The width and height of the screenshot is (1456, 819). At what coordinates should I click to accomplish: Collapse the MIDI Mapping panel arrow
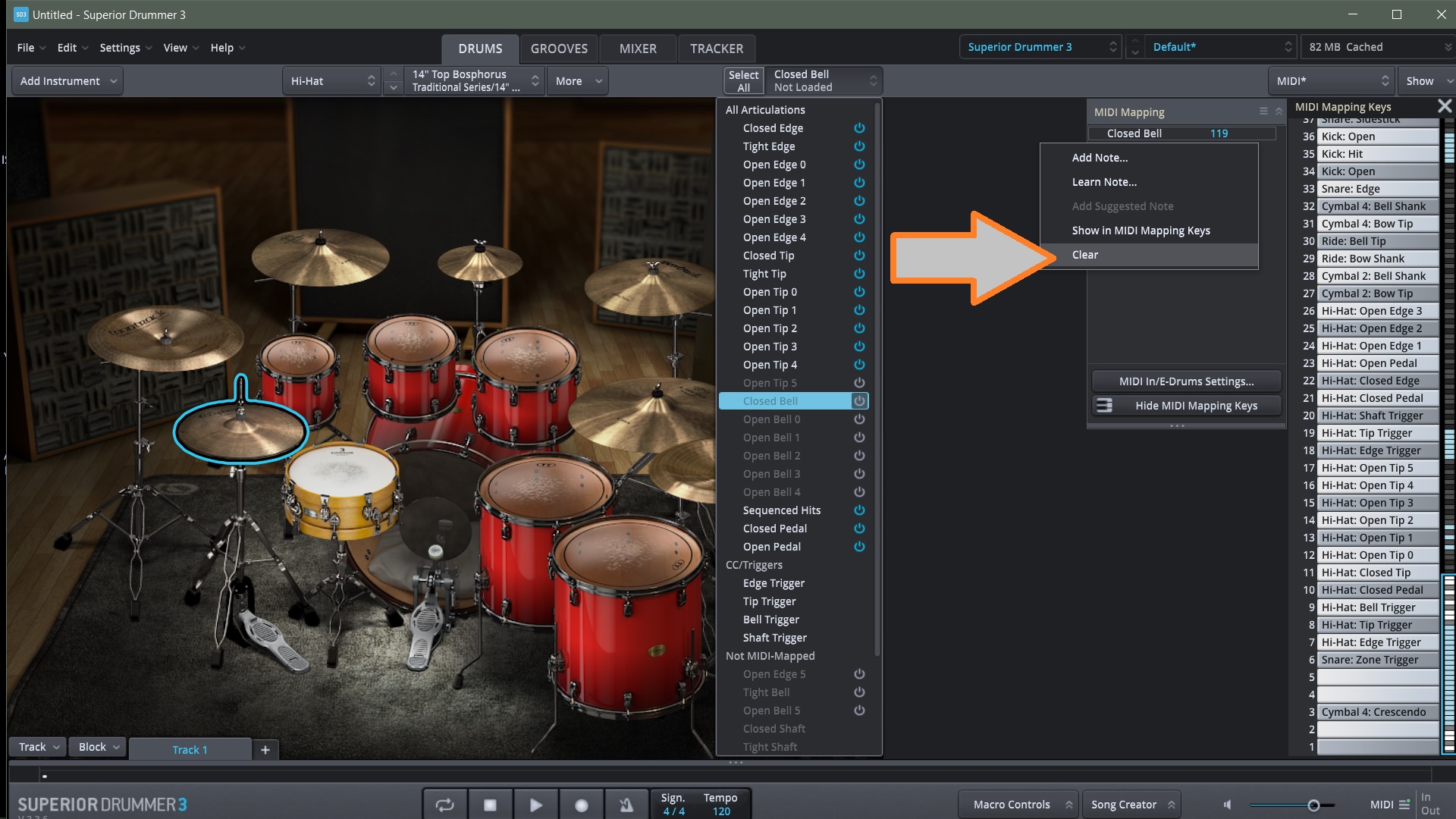pyautogui.click(x=1279, y=111)
